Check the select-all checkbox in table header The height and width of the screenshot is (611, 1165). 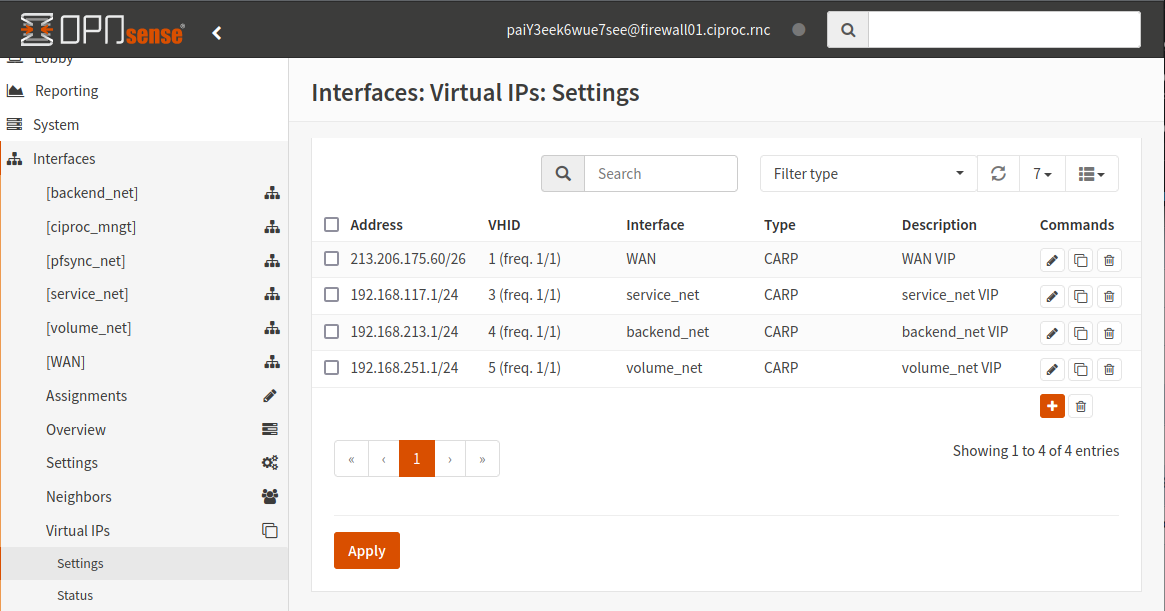pos(331,224)
